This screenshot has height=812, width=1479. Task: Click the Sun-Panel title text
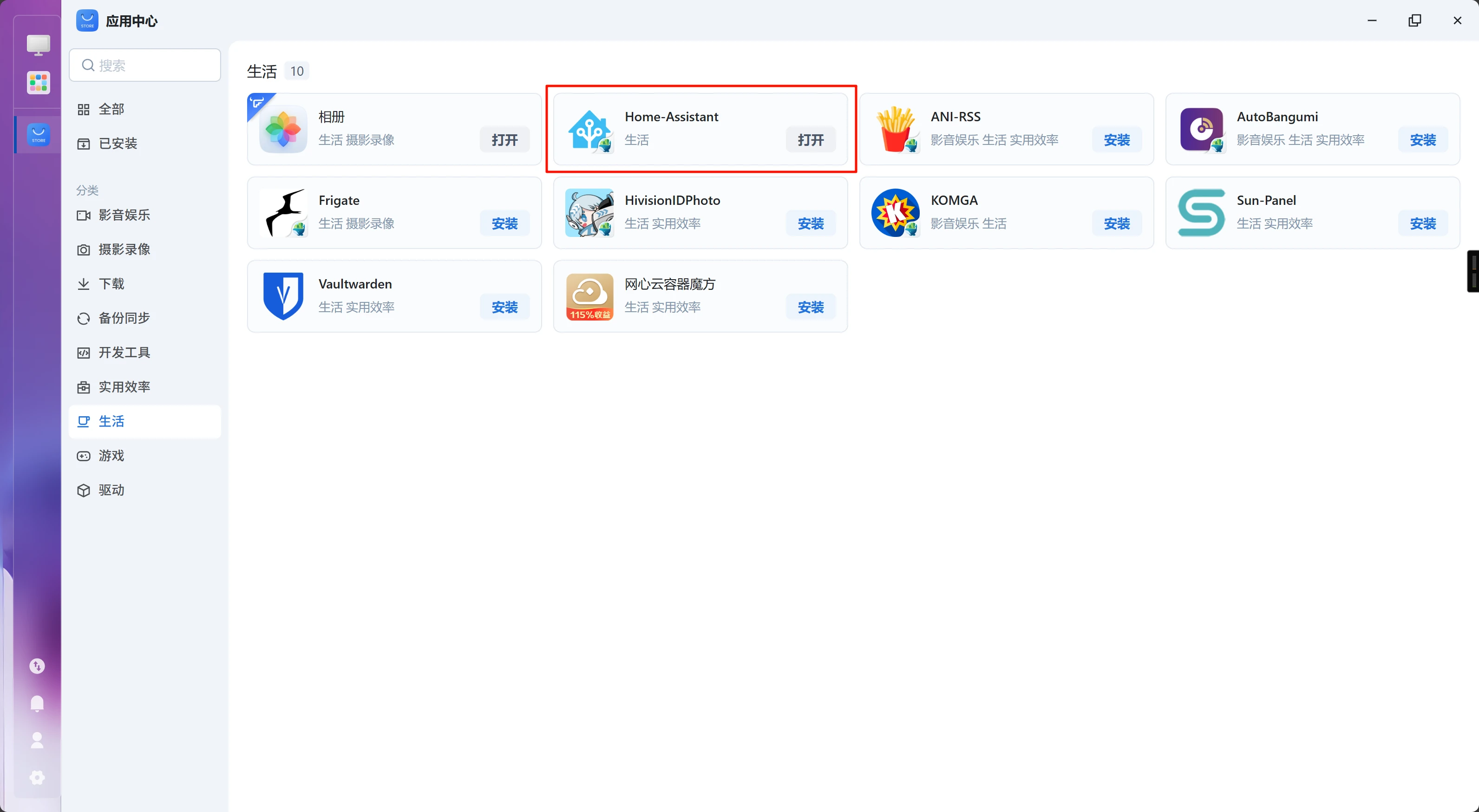[x=1266, y=200]
